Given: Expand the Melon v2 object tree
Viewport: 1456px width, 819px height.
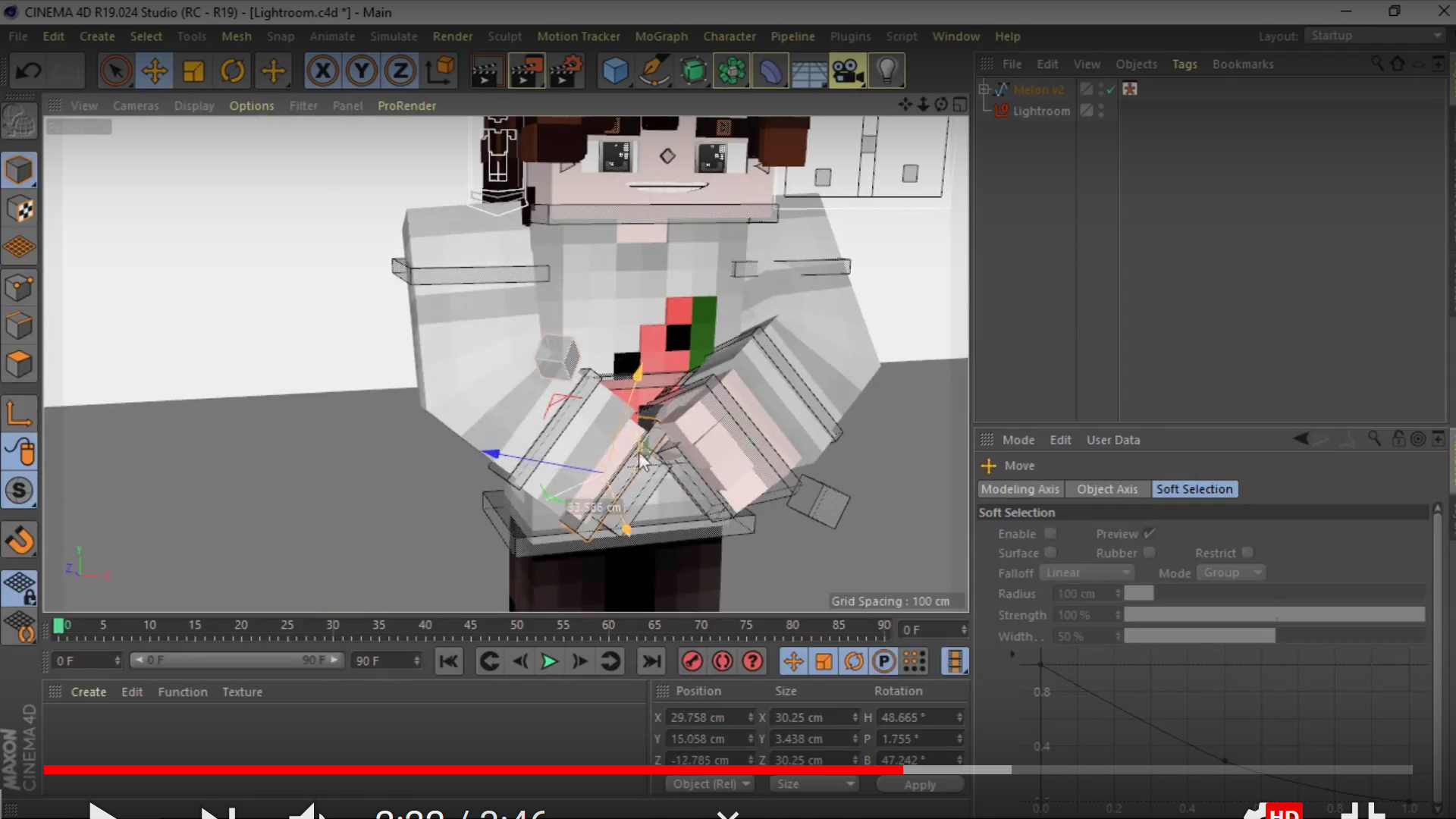Looking at the screenshot, I should (x=984, y=89).
